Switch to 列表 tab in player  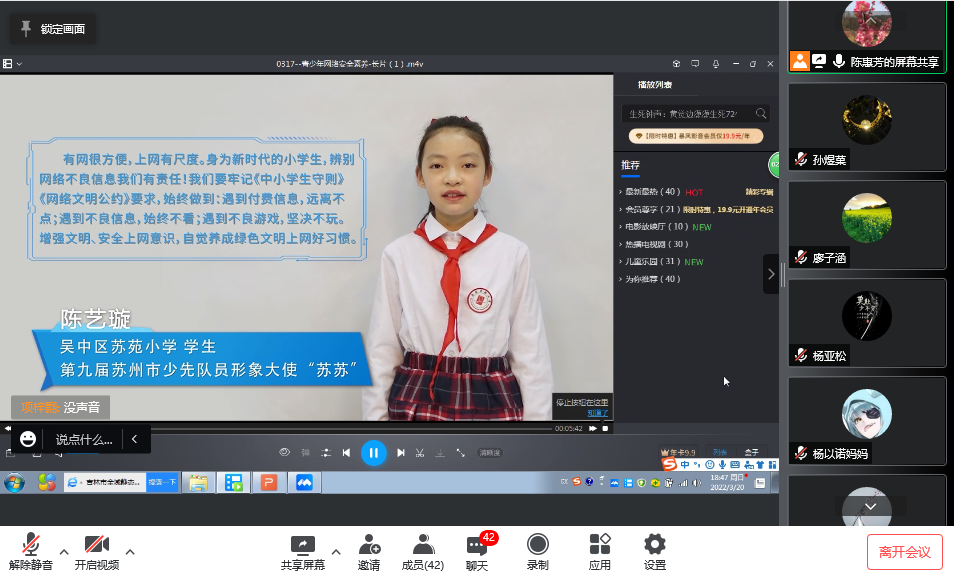(x=720, y=452)
